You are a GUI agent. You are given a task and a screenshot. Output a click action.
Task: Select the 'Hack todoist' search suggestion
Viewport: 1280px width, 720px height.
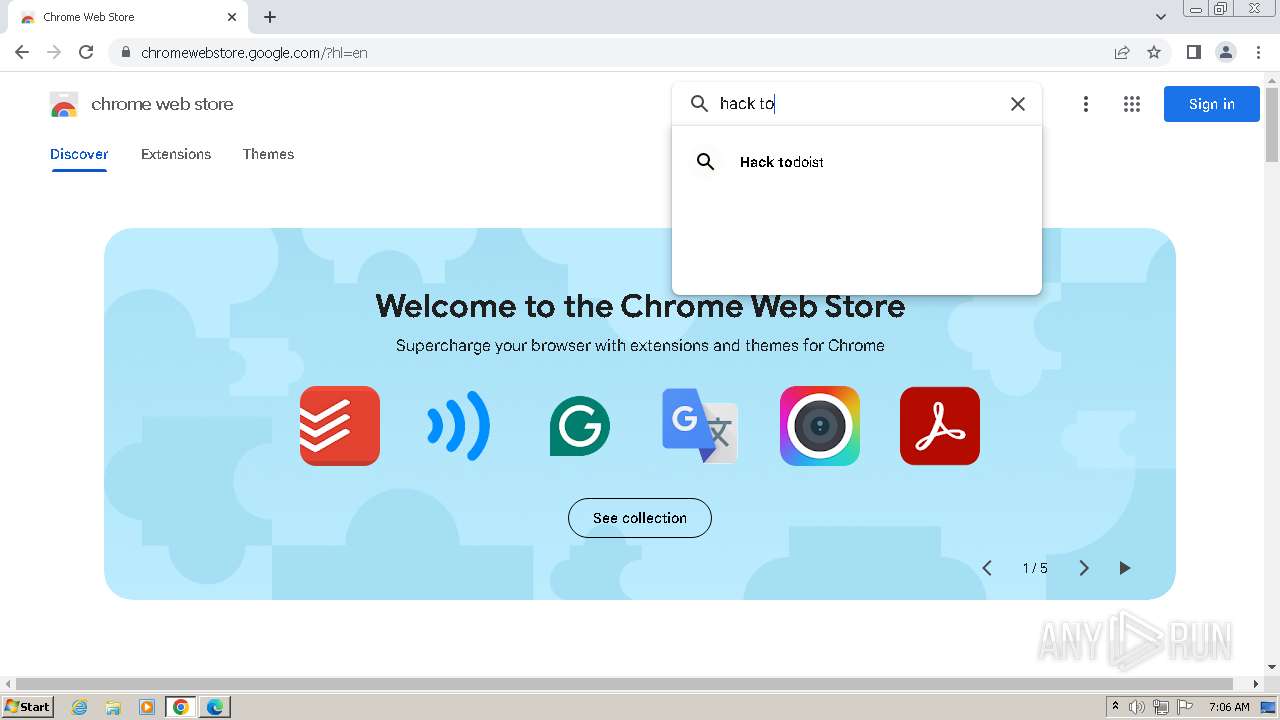point(857,162)
